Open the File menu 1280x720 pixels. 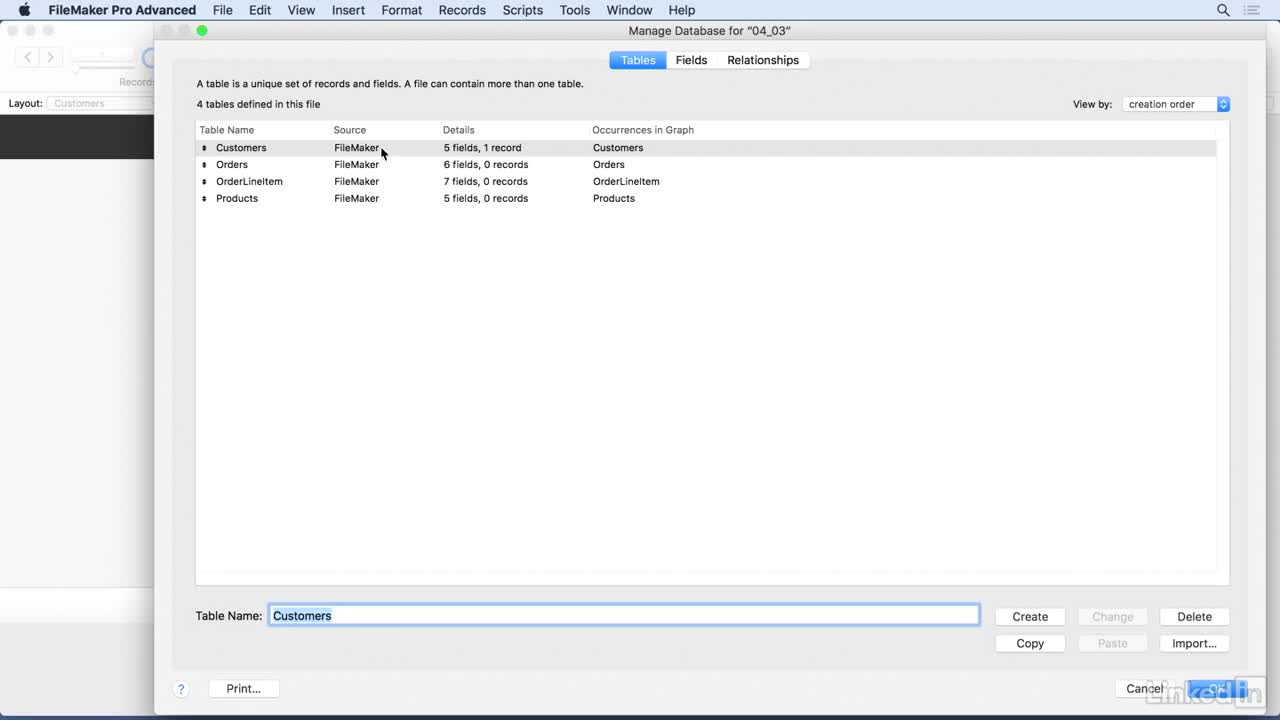223,10
